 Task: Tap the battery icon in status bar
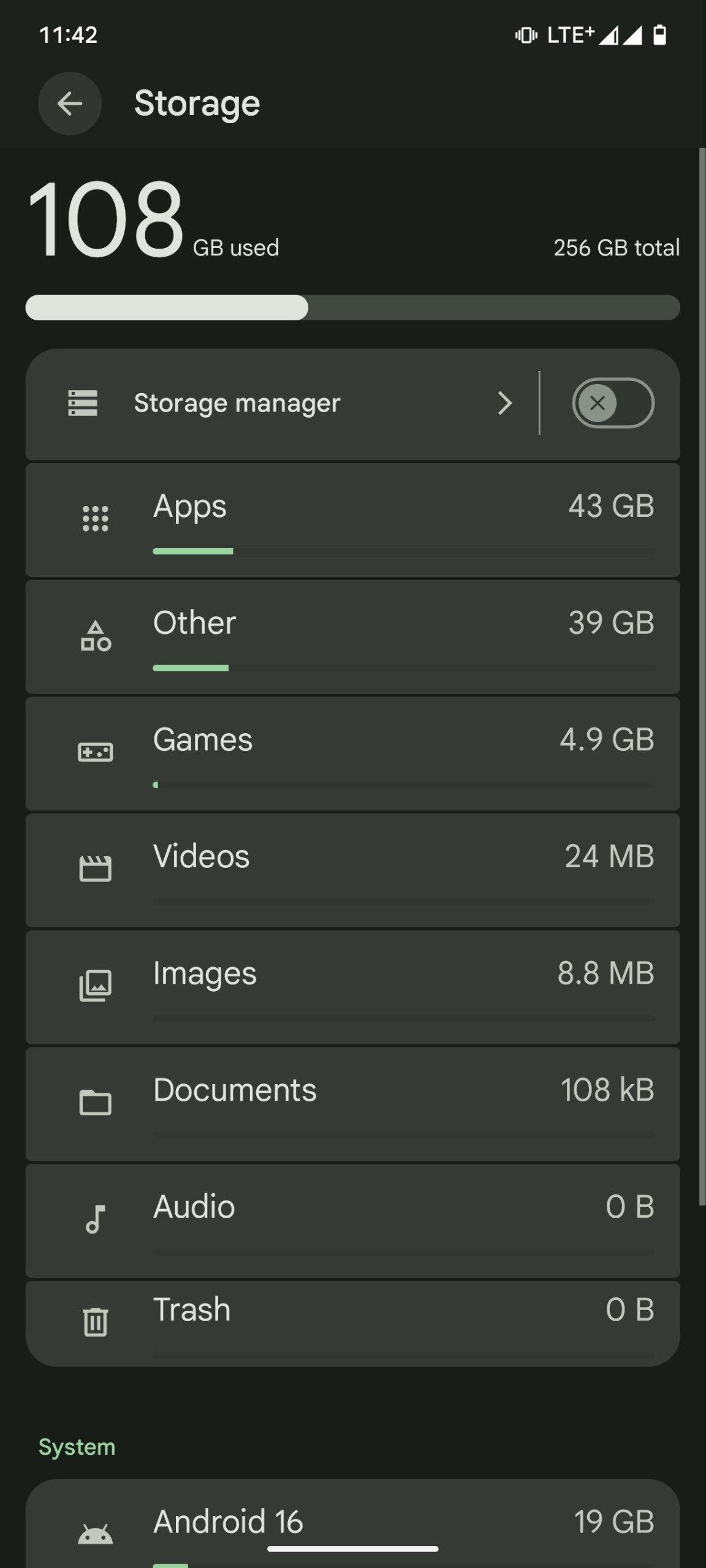(659, 35)
